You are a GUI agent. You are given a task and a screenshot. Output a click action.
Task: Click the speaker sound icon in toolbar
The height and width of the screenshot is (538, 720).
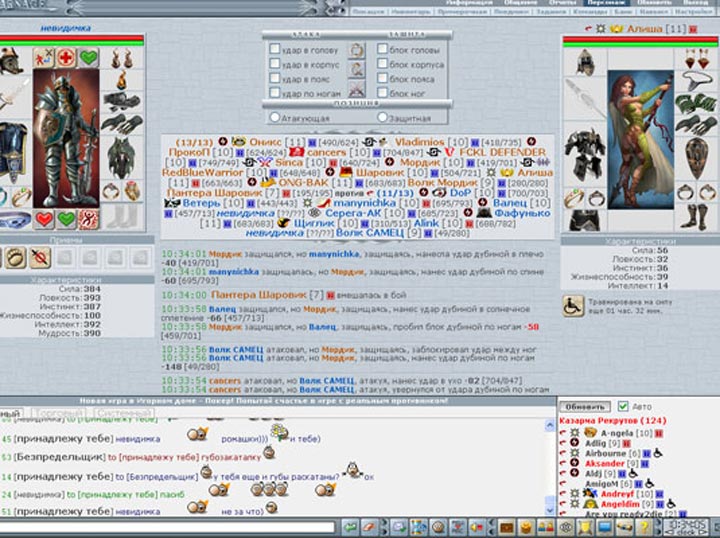(476, 528)
